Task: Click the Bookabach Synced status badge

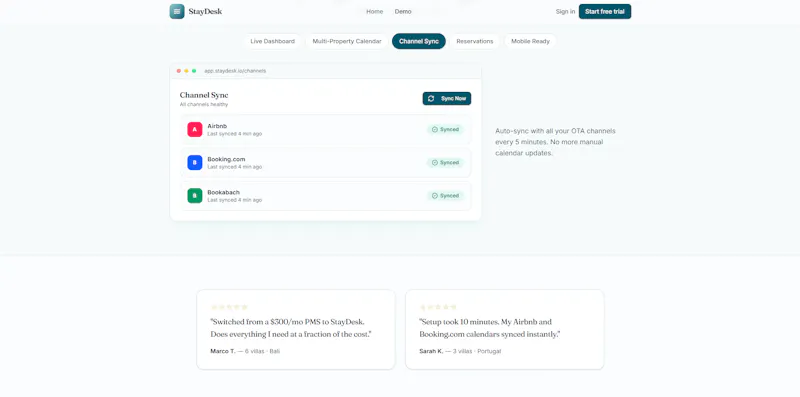Action: tap(445, 195)
